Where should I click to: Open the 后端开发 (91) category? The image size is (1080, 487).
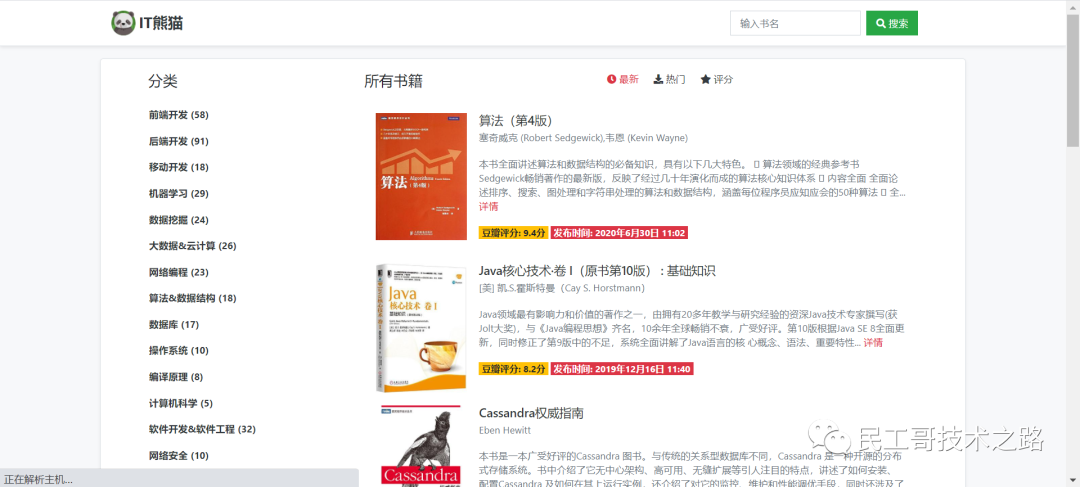coord(178,141)
